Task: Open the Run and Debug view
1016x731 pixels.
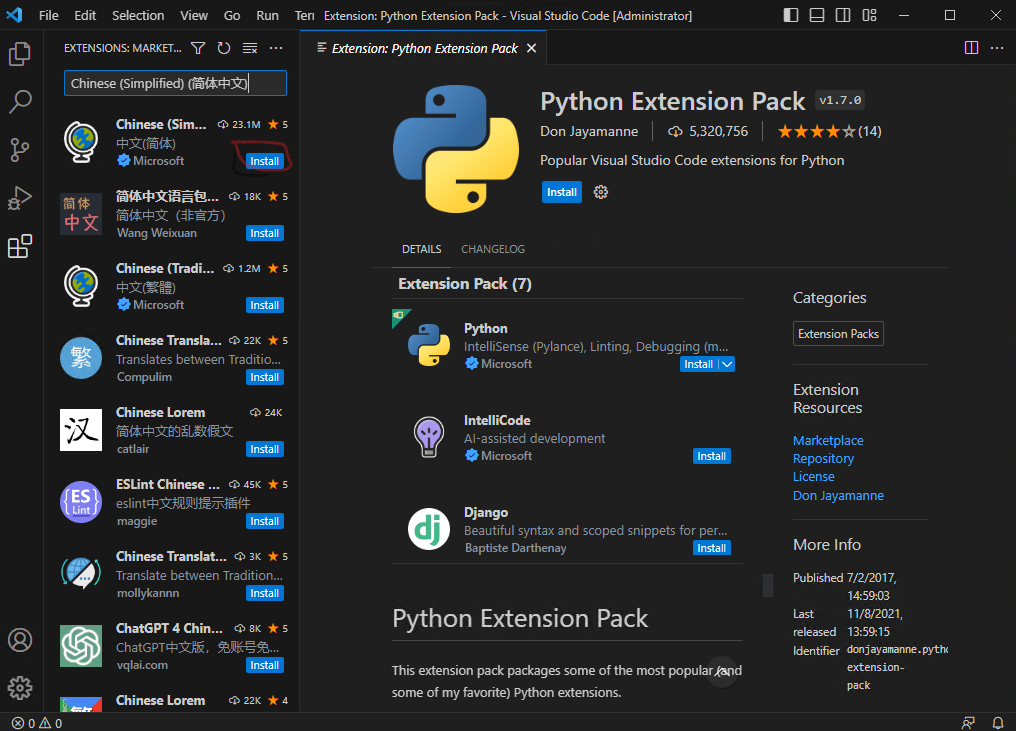Action: (x=20, y=198)
